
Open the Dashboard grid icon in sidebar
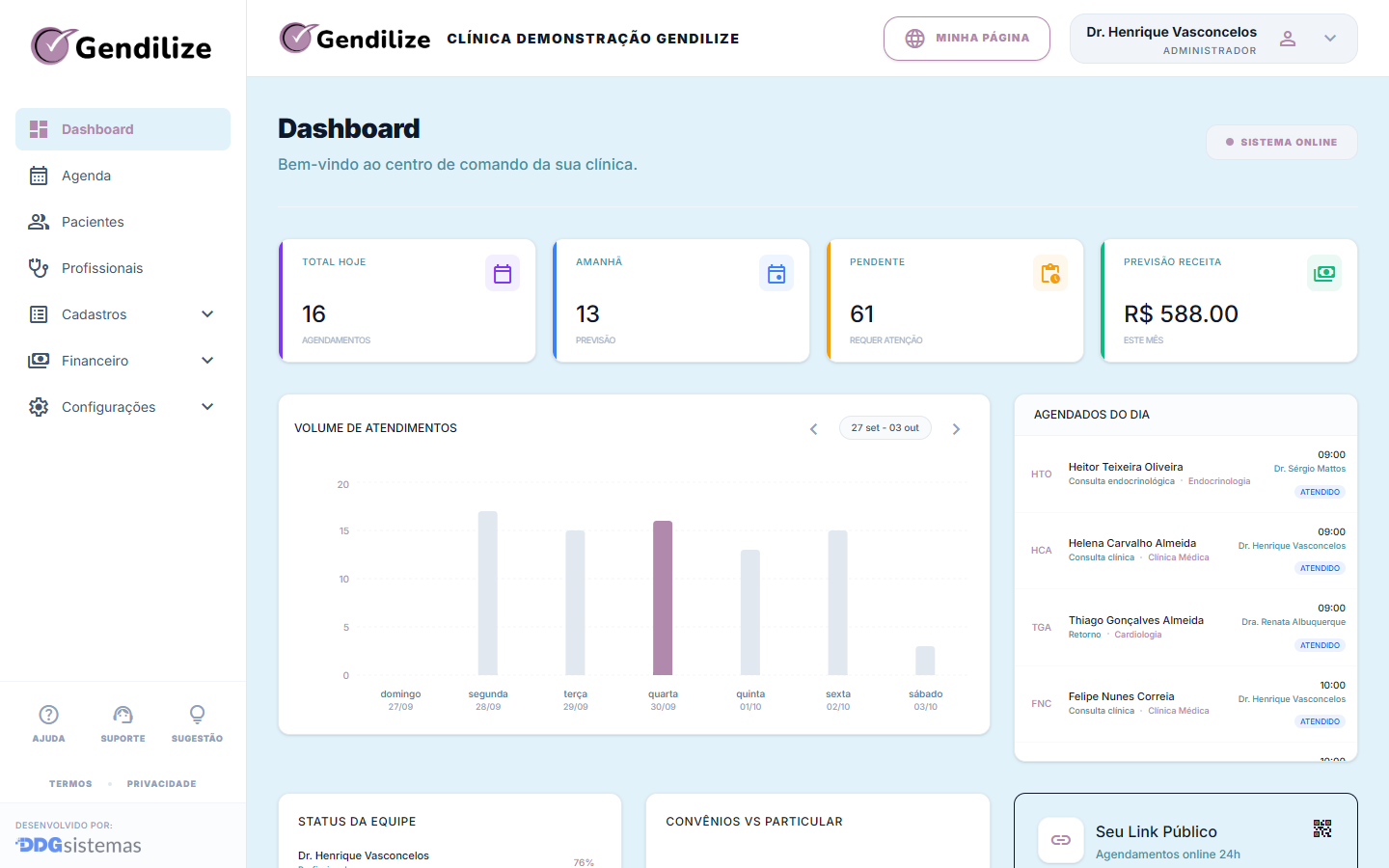pos(39,129)
